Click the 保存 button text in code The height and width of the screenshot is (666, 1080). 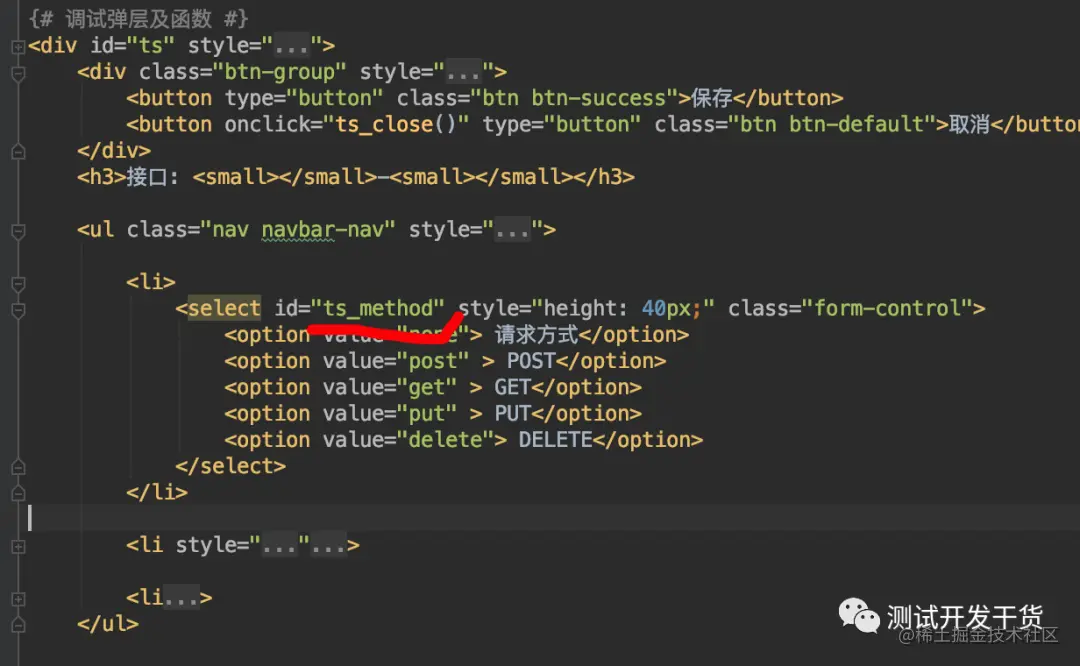click(x=712, y=98)
